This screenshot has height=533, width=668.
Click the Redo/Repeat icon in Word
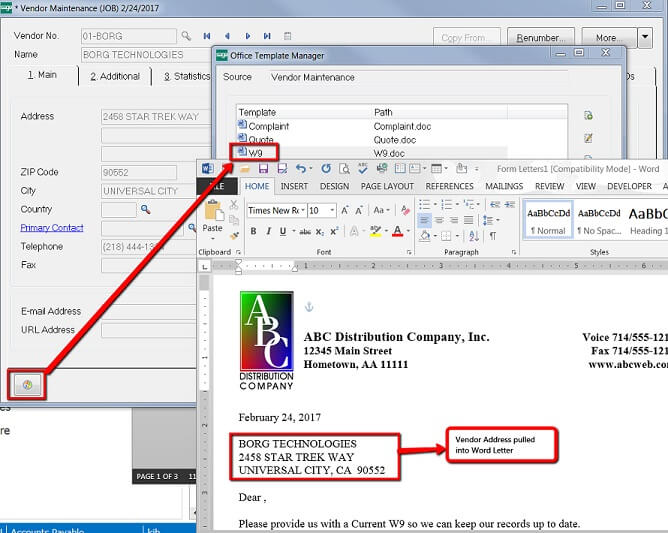point(326,169)
